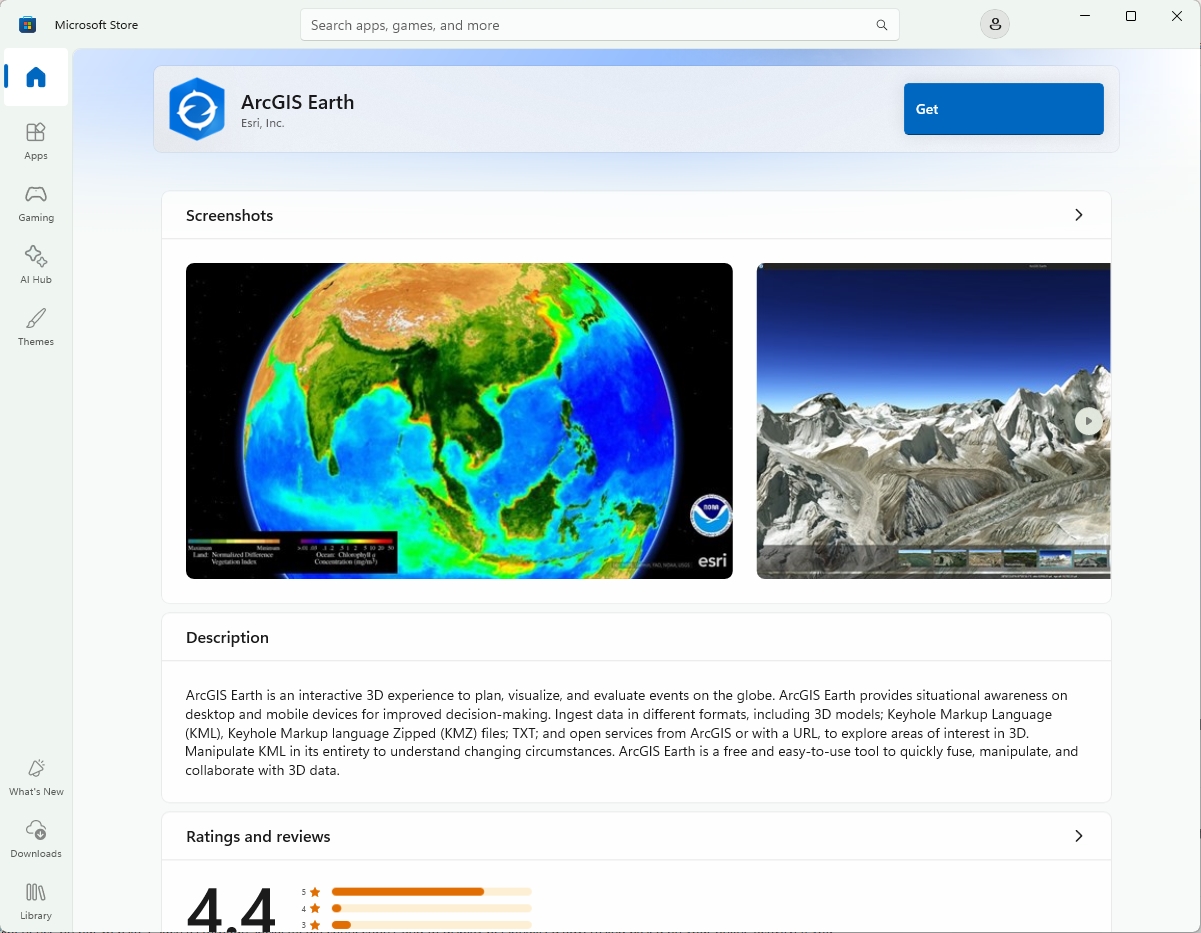
Task: Expand Ratings and reviews chevron
Action: pyautogui.click(x=1078, y=836)
